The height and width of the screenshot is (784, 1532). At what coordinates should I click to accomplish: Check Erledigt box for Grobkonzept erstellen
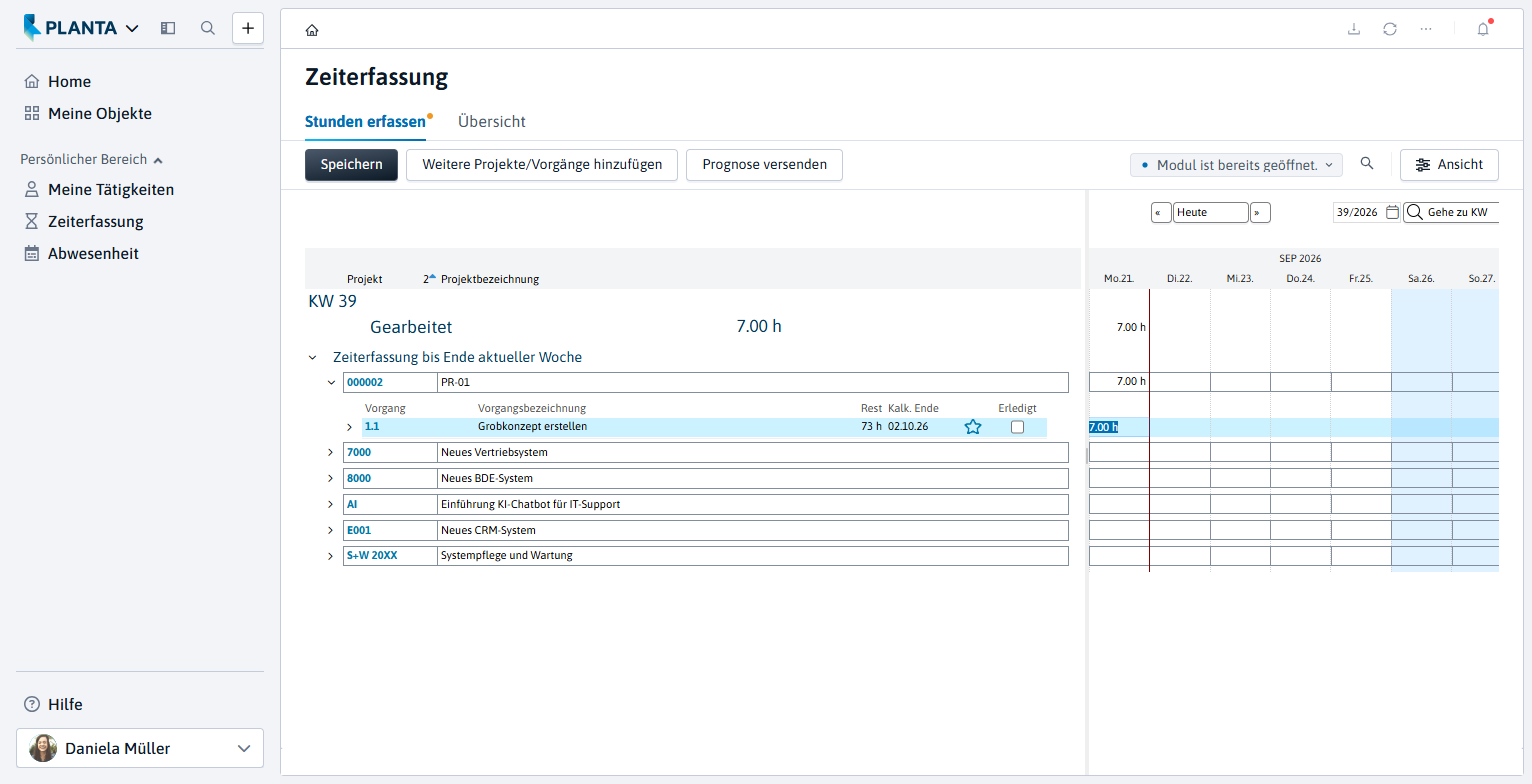(x=1017, y=427)
